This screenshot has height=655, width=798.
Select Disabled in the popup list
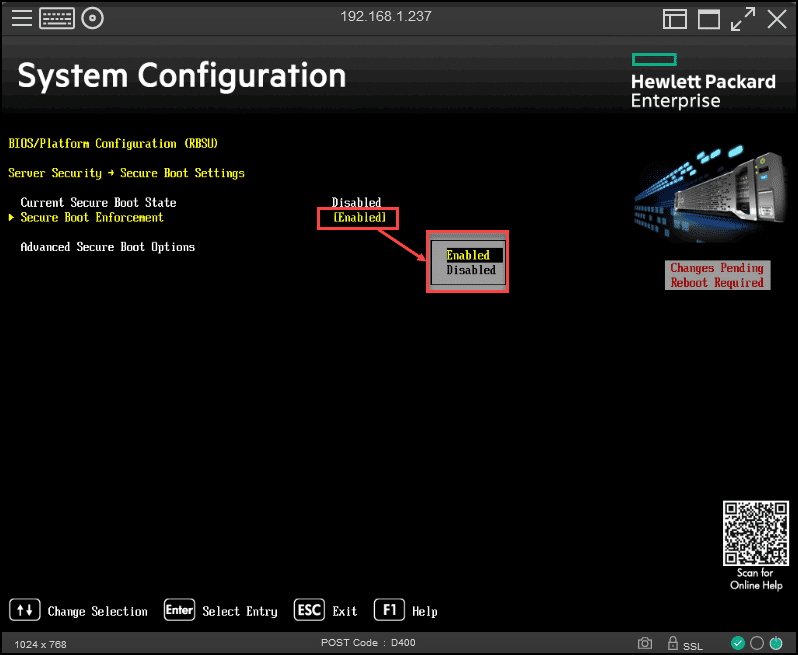tap(471, 270)
